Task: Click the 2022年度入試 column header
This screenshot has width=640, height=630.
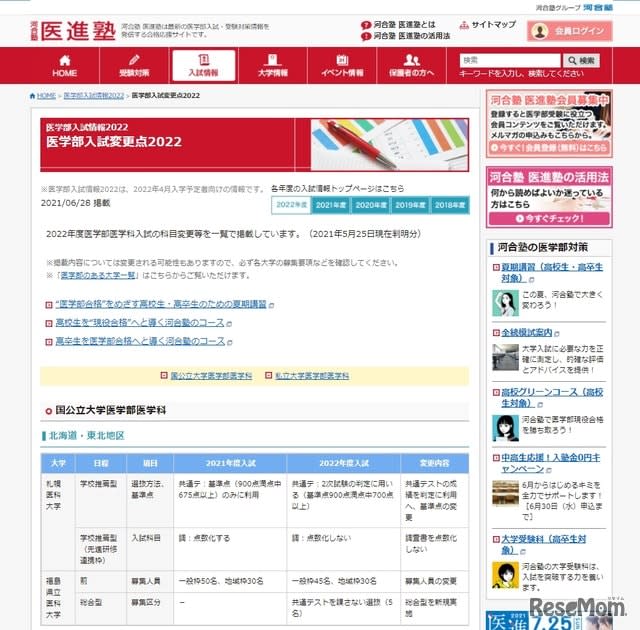Action: (x=344, y=463)
